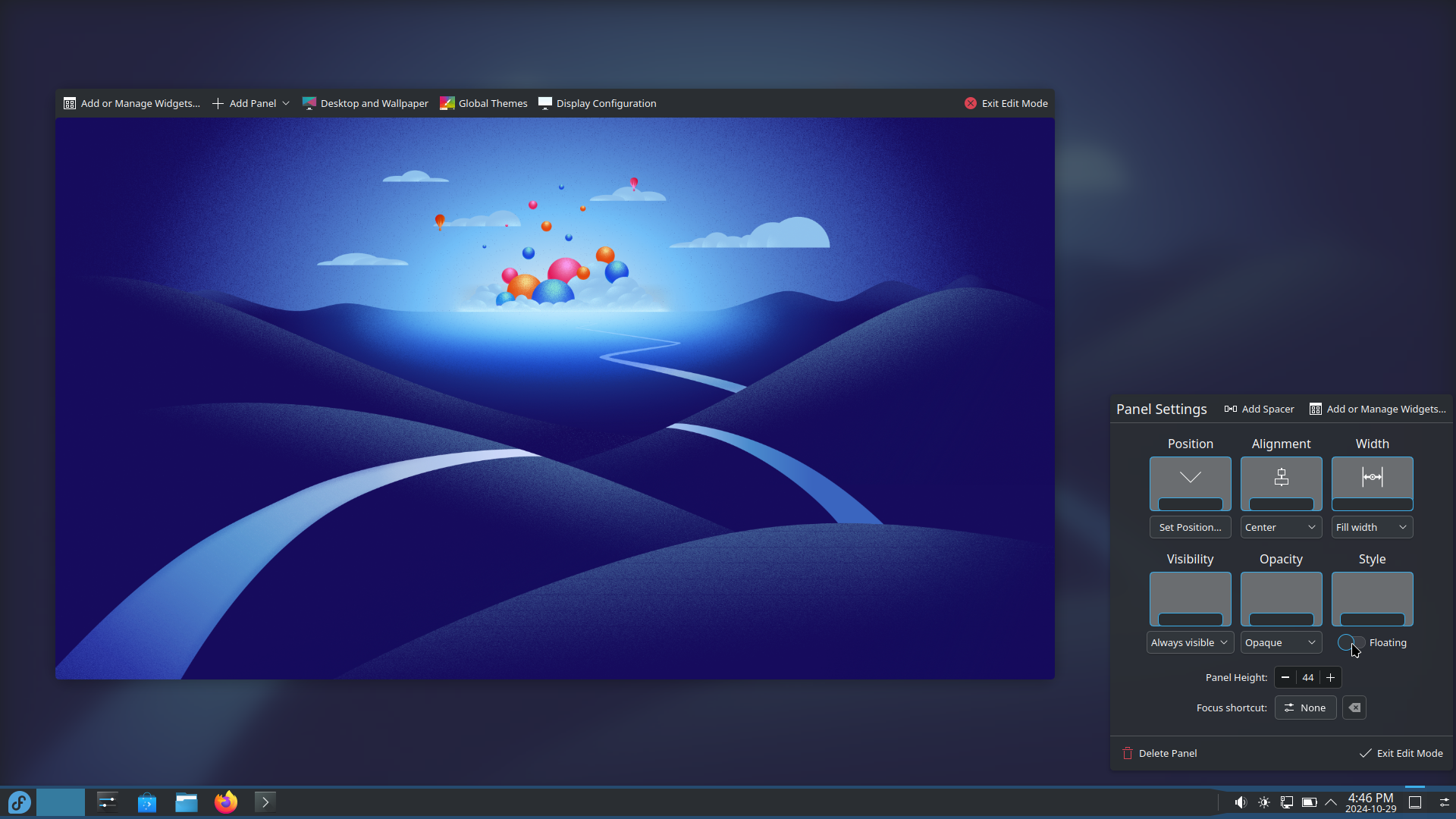The image size is (1456, 819).
Task: Open the Fill width dropdown
Action: [1372, 527]
